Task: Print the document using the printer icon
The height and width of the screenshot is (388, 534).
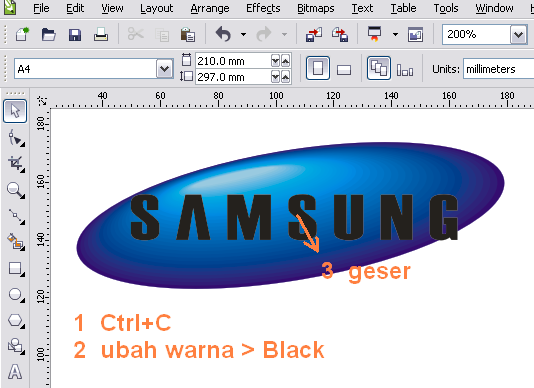Action: [x=101, y=34]
